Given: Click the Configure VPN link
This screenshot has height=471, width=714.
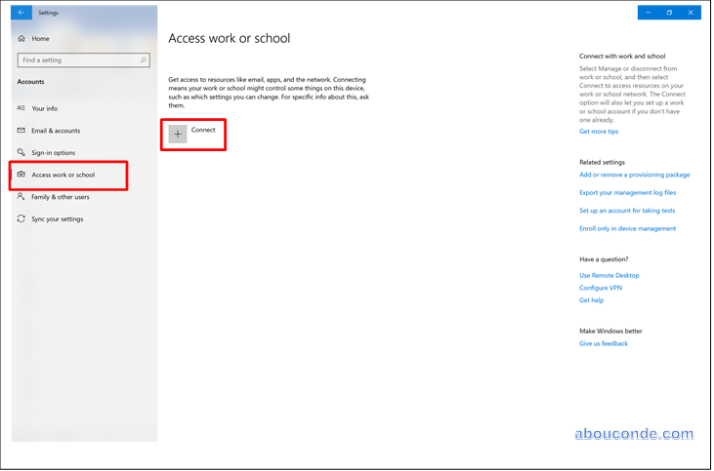Looking at the screenshot, I should tap(600, 287).
